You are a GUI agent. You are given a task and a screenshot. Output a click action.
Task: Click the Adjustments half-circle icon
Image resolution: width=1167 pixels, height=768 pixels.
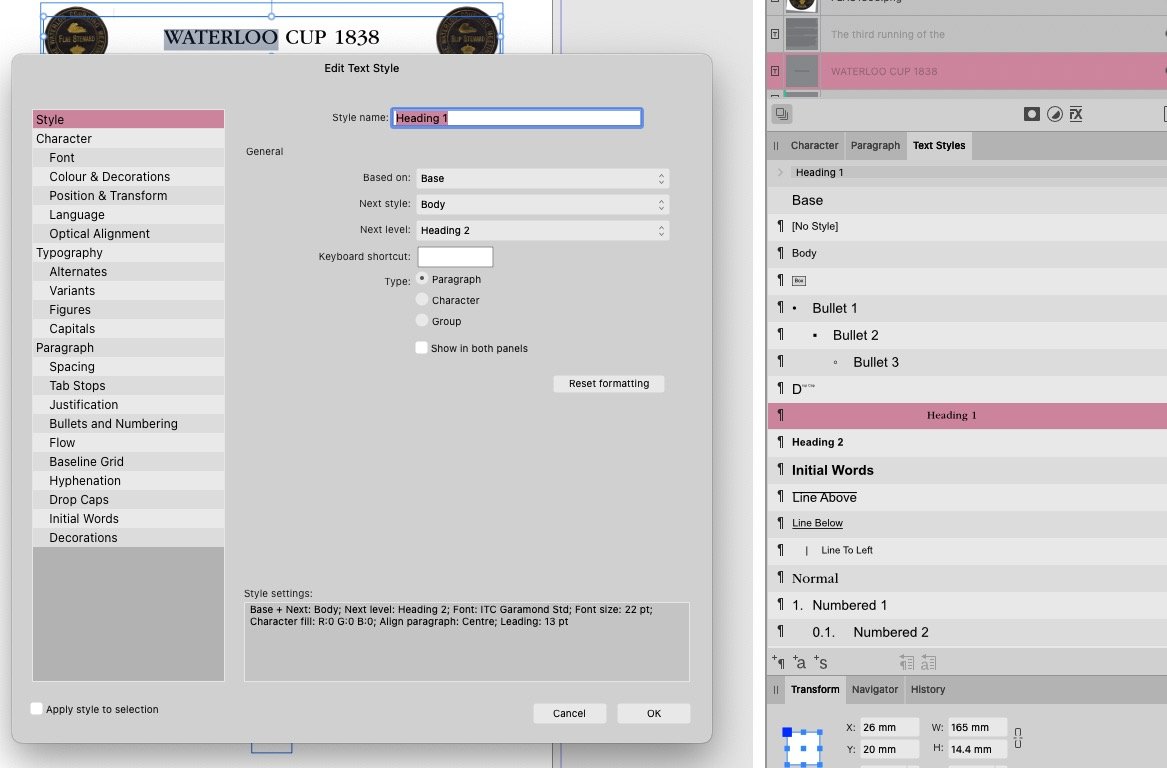[x=1054, y=114]
